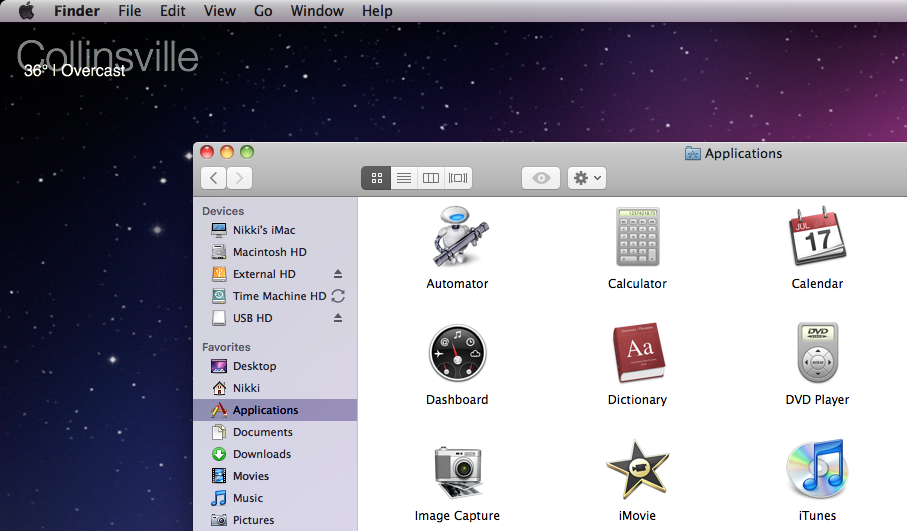Screen dimensions: 907x531
Task: Open the Go menu
Action: coord(263,10)
